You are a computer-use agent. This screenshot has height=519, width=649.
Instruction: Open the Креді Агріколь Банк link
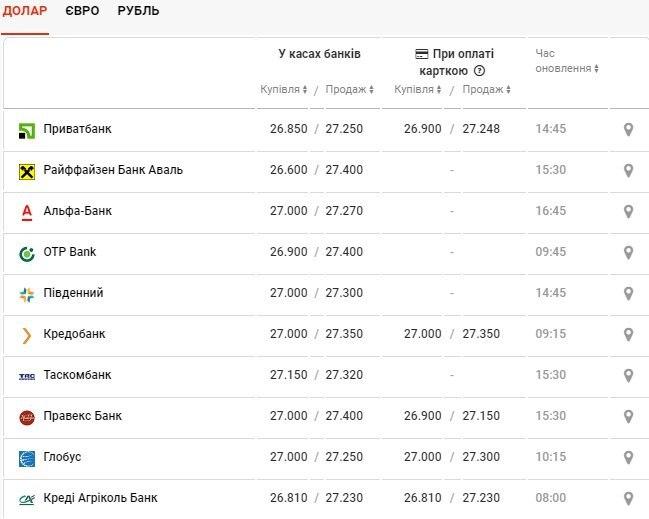(x=100, y=498)
